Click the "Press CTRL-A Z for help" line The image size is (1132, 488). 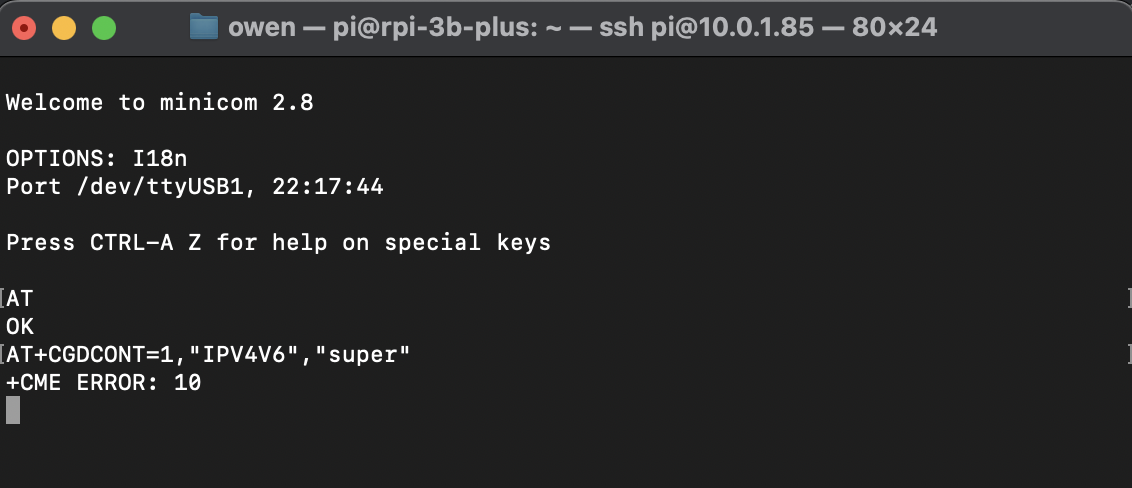[x=278, y=243]
